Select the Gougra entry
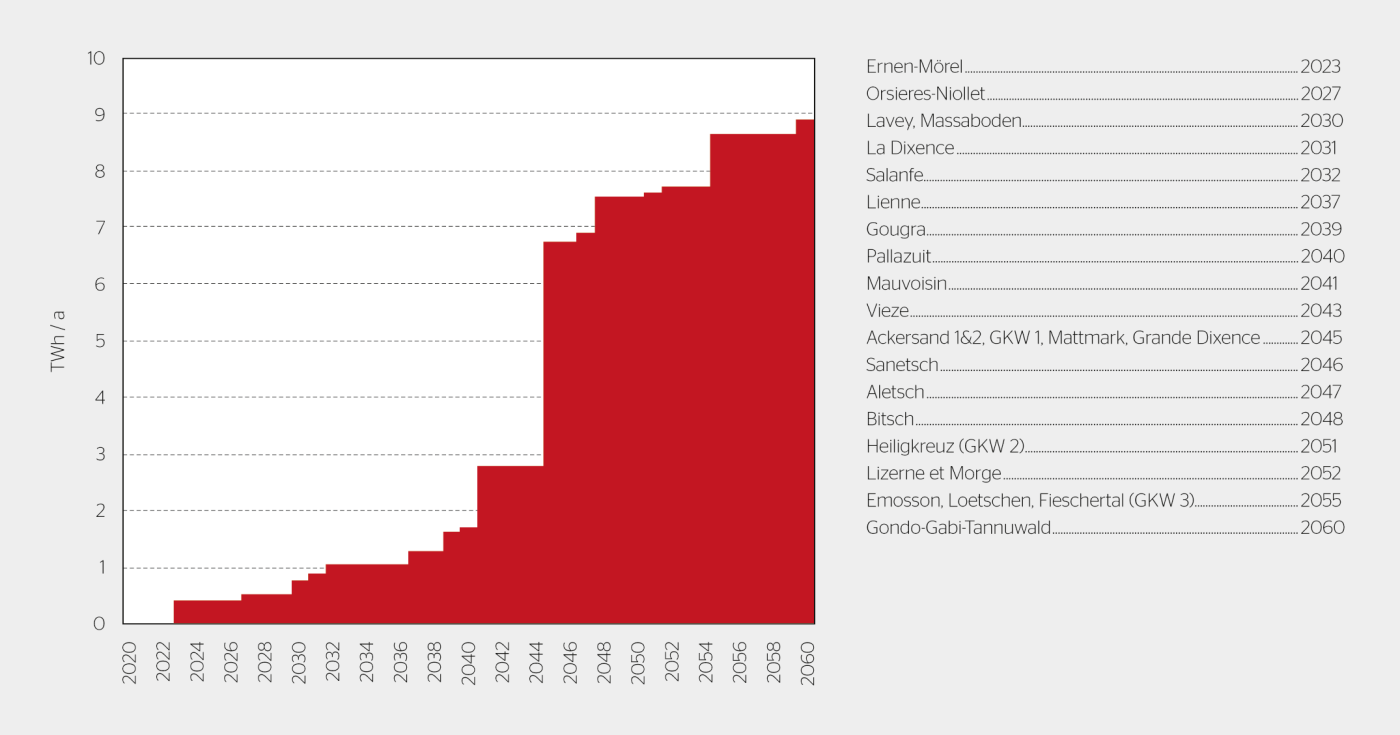This screenshot has width=1400, height=735. (x=1104, y=229)
